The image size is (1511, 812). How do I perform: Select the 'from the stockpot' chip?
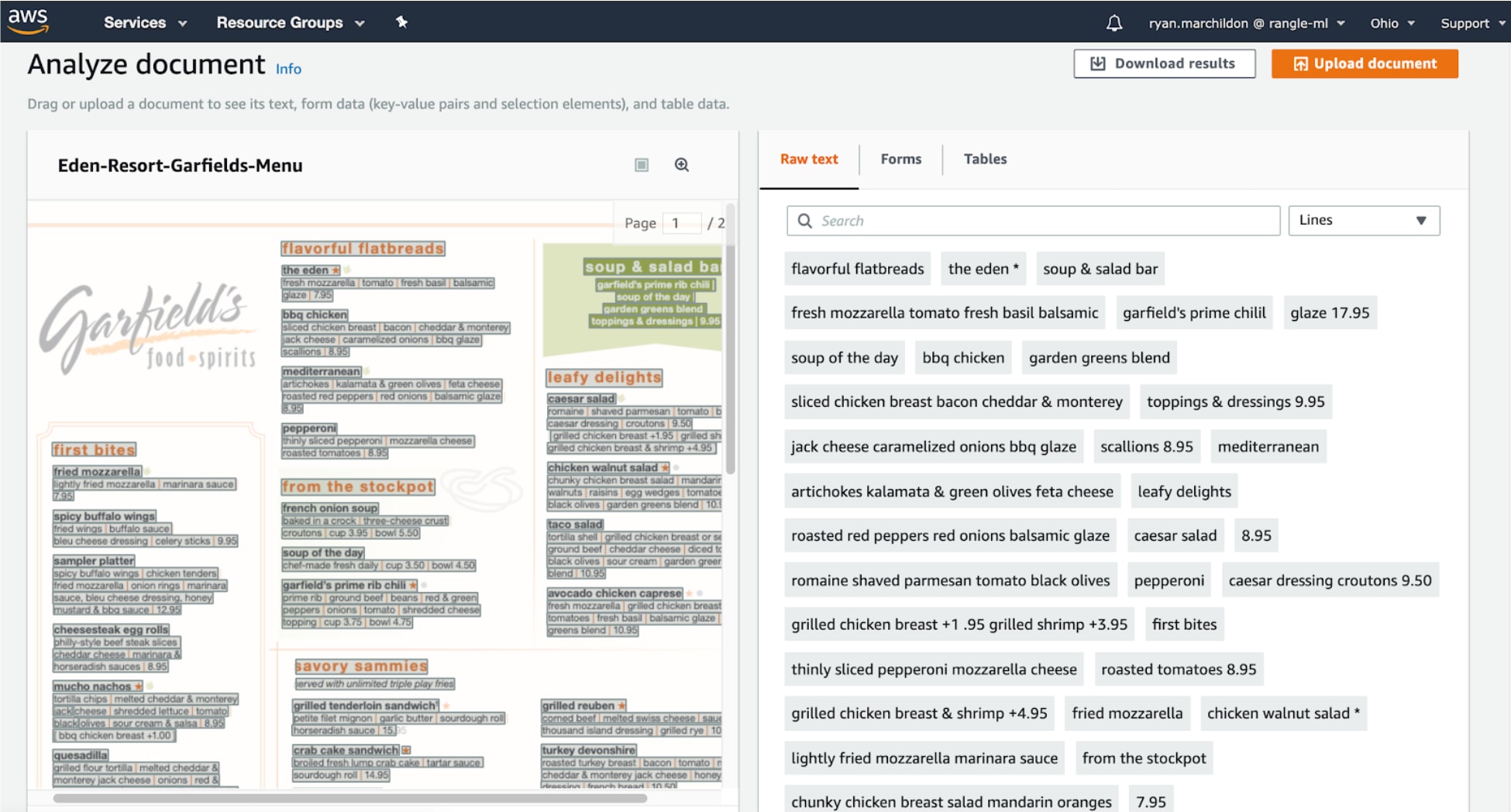click(x=1144, y=759)
